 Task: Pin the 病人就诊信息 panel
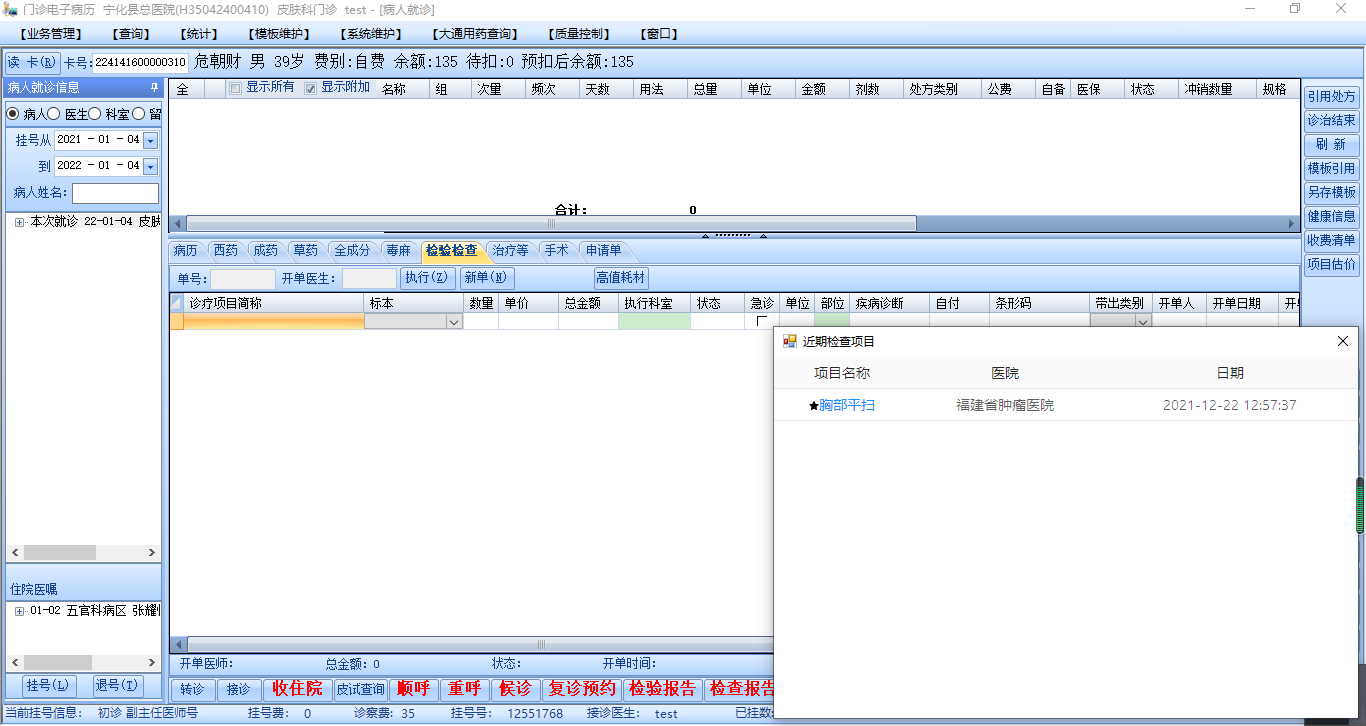[154, 87]
